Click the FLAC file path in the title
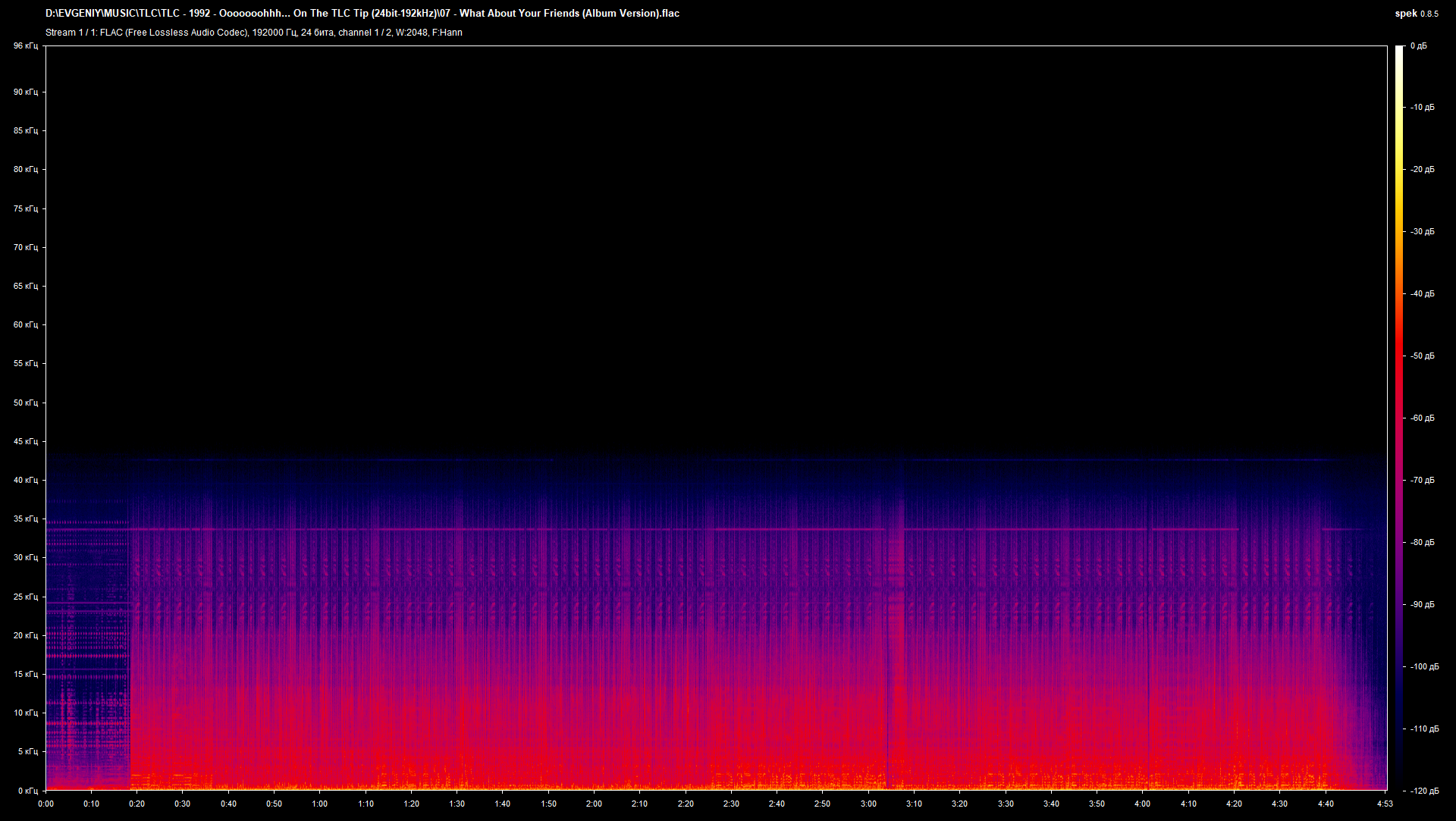This screenshot has width=1456, height=821. point(362,13)
